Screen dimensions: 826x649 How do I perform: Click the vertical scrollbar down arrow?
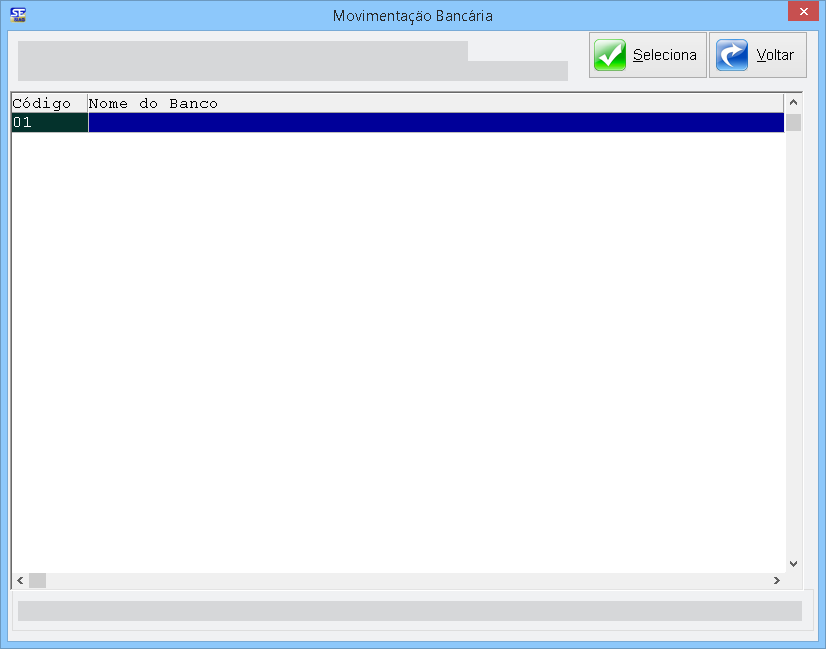[x=793, y=564]
